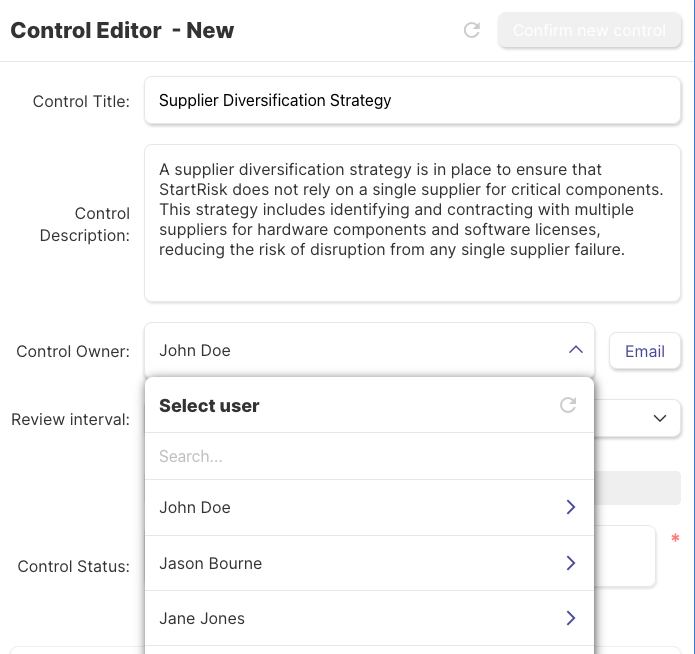Click the Control Description label

coord(85,224)
